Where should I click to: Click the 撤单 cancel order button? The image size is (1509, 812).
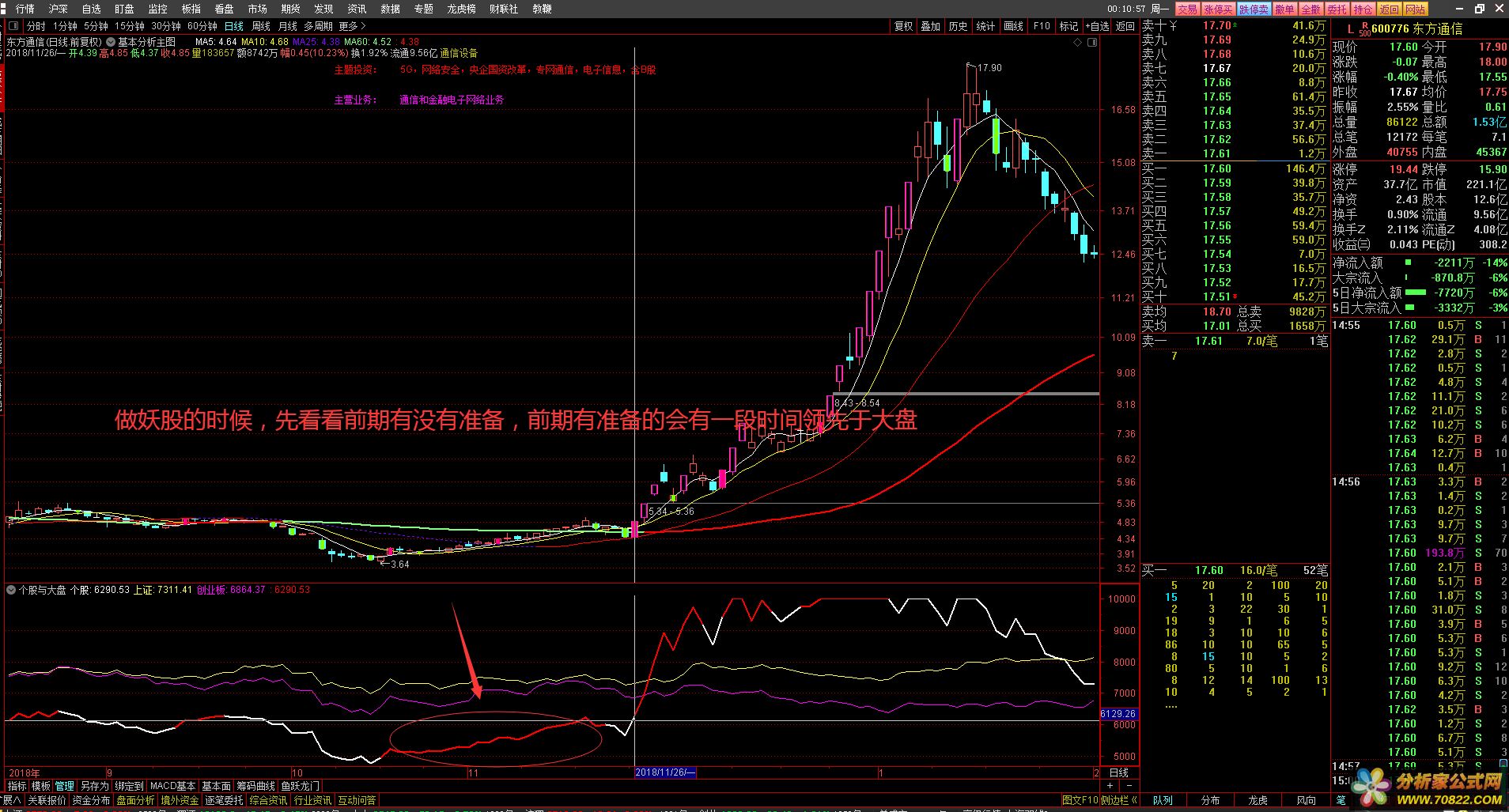click(1284, 9)
